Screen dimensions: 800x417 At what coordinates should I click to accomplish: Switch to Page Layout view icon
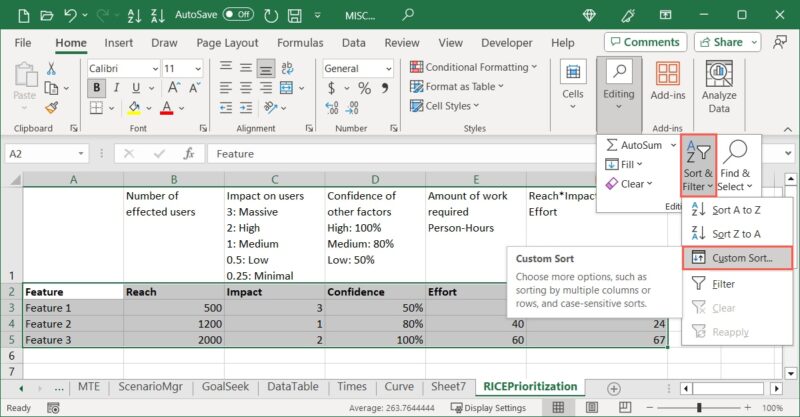[x=592, y=407]
